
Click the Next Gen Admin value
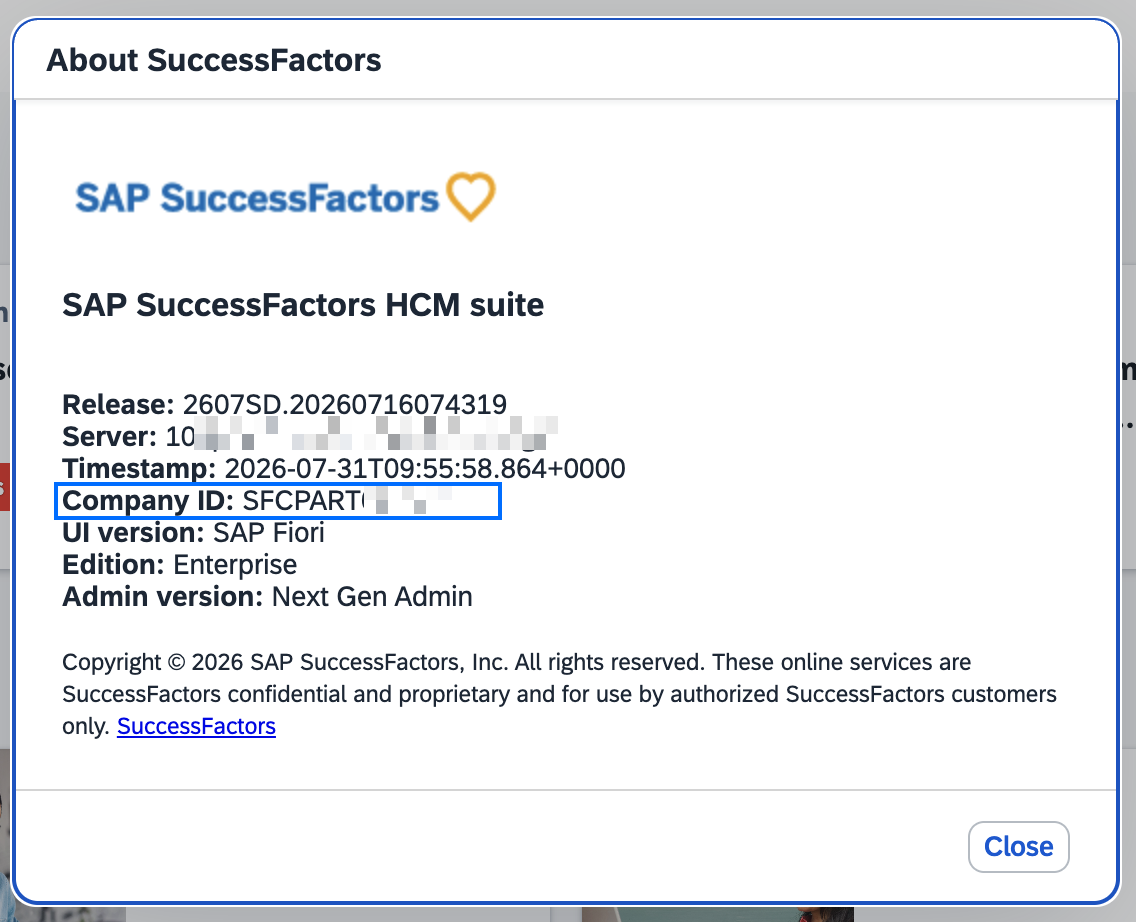click(372, 597)
